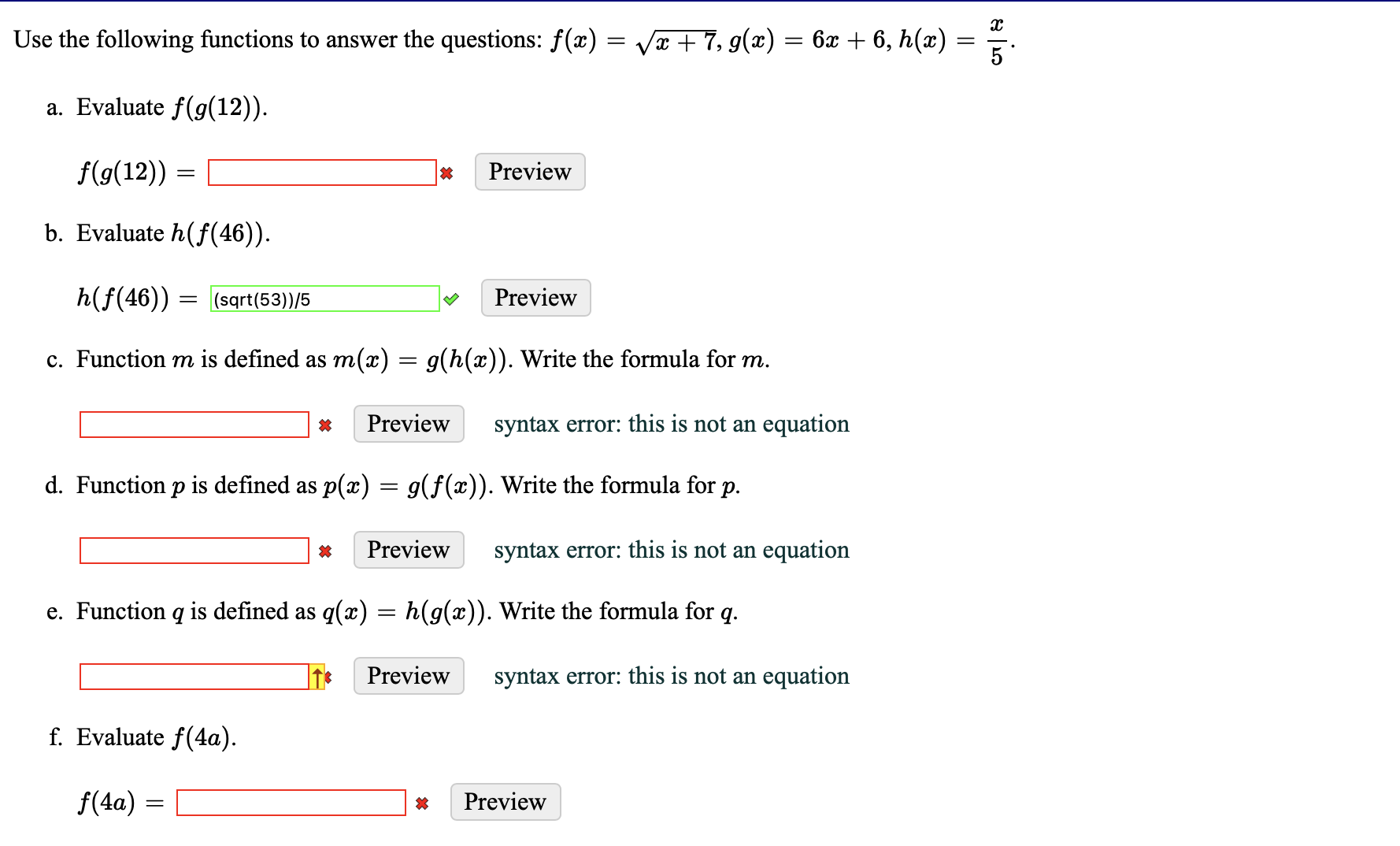Select the field containing (sqrt(53))/5
This screenshot has width=1400, height=846.
point(325,299)
